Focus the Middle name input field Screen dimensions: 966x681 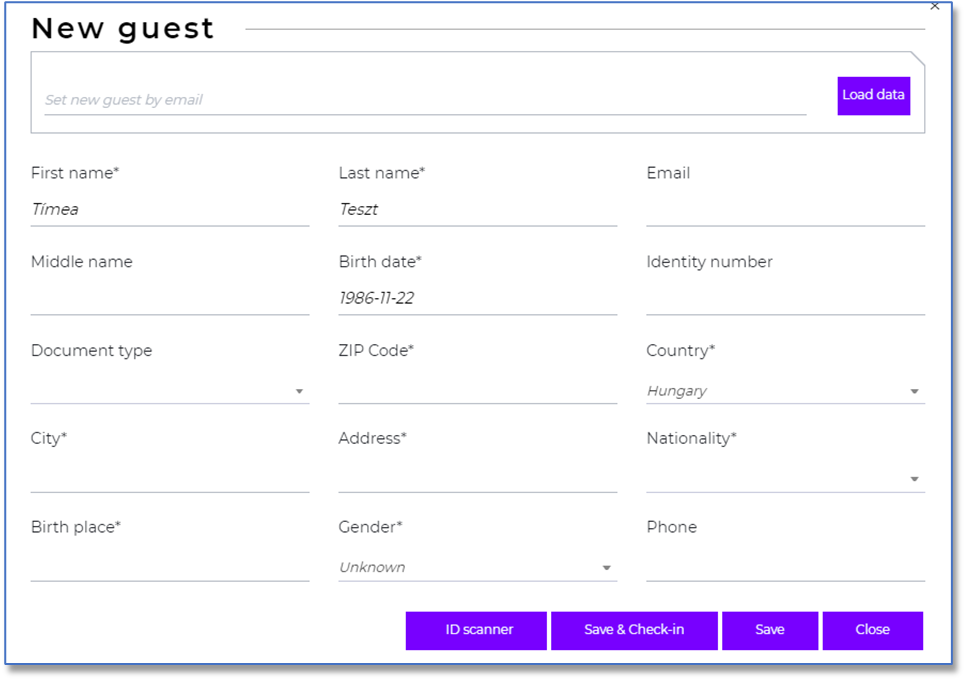(169, 299)
